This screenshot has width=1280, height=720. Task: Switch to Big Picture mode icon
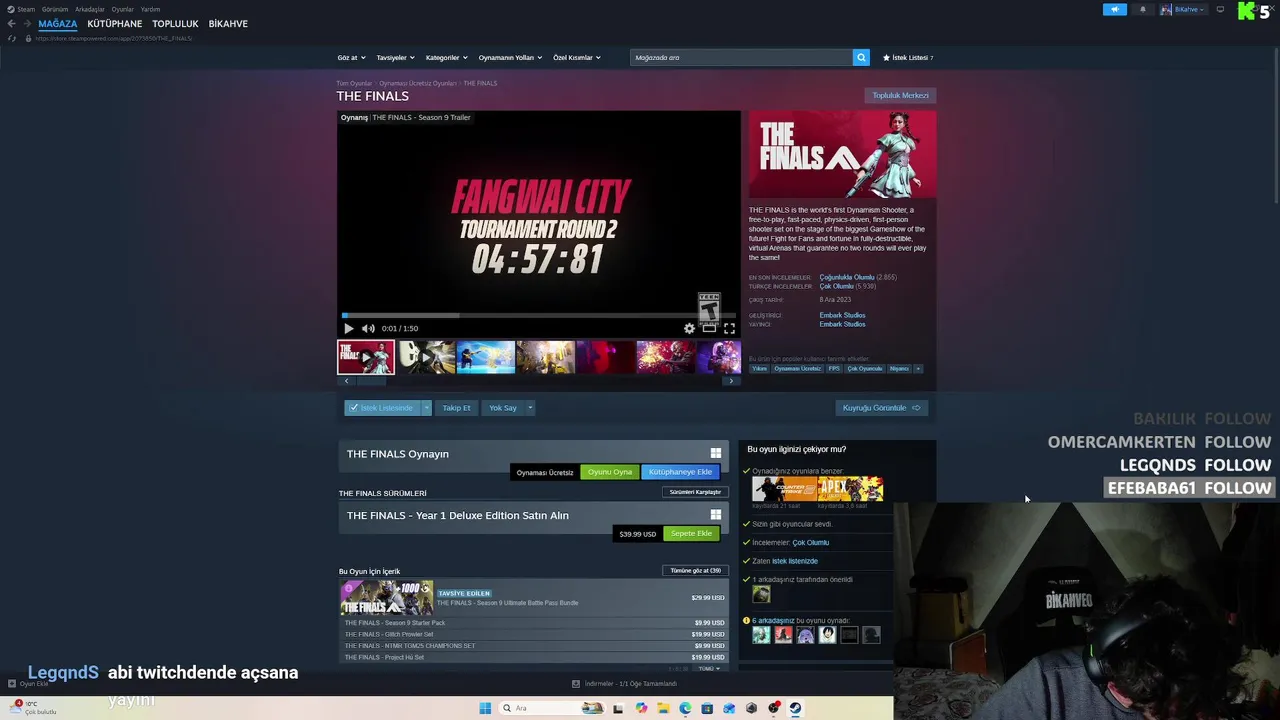(x=1220, y=9)
